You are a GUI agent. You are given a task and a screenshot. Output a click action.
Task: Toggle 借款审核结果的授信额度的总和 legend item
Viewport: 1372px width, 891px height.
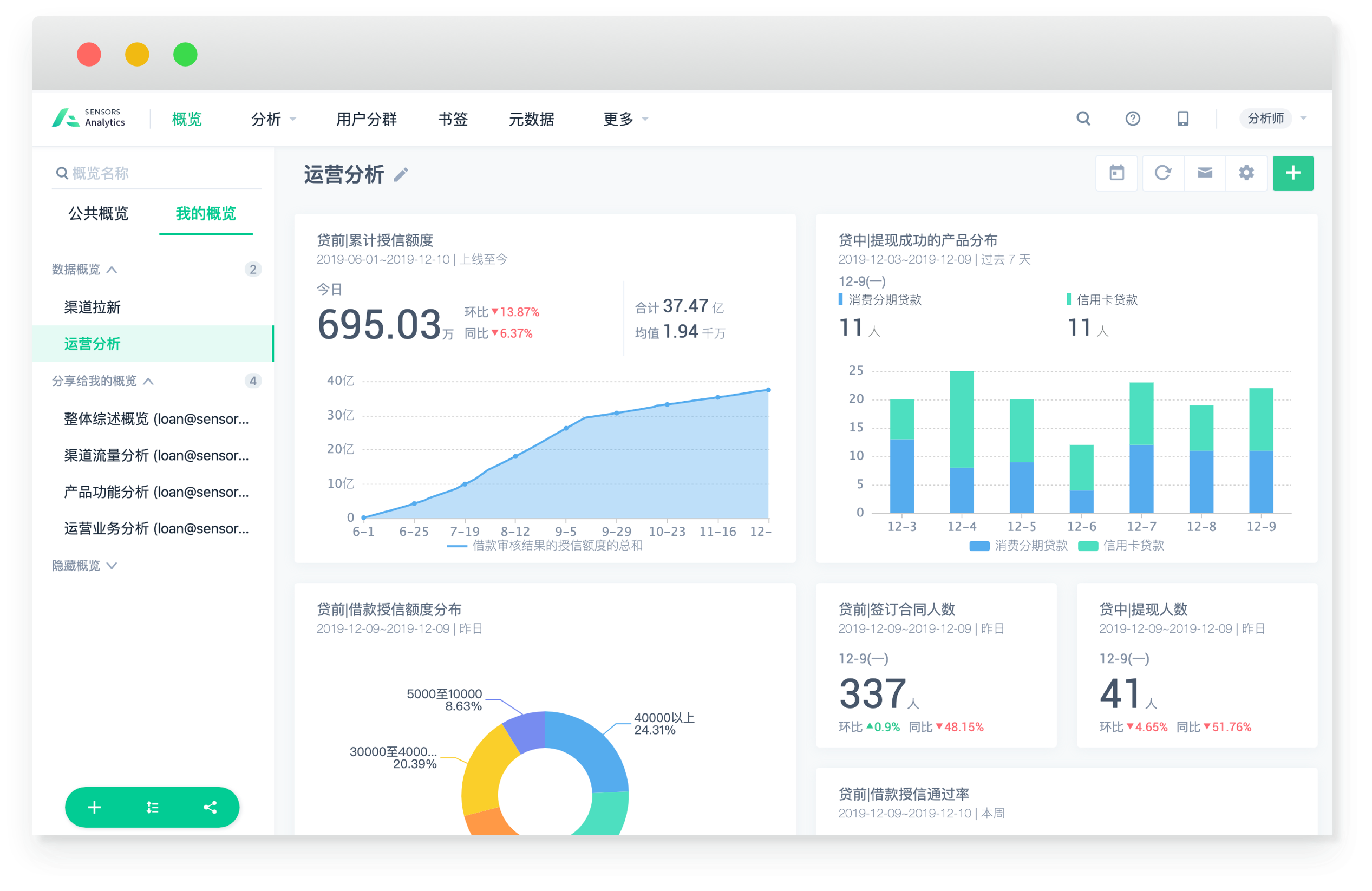(x=545, y=546)
